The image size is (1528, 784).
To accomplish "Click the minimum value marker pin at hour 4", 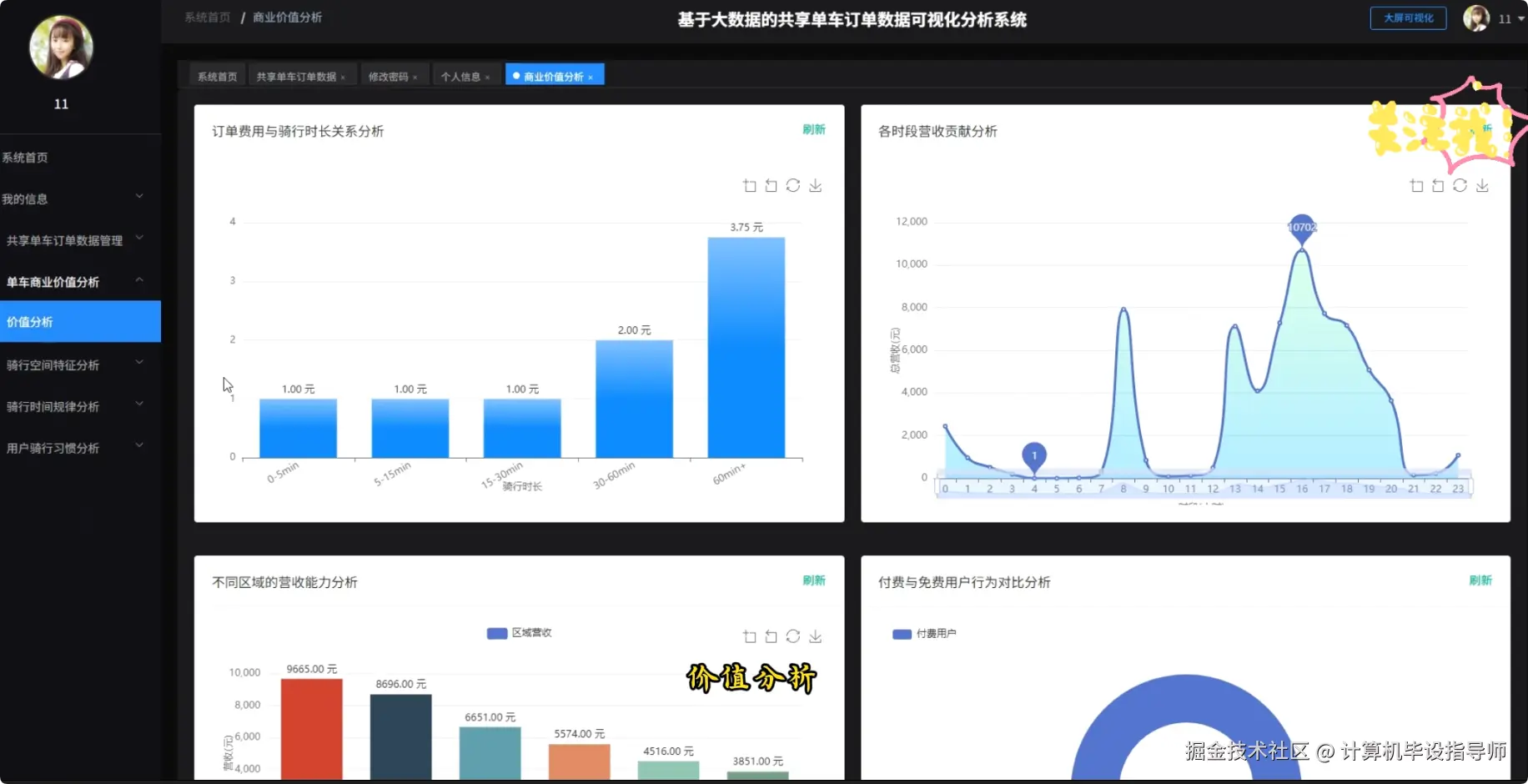I will coord(1034,456).
